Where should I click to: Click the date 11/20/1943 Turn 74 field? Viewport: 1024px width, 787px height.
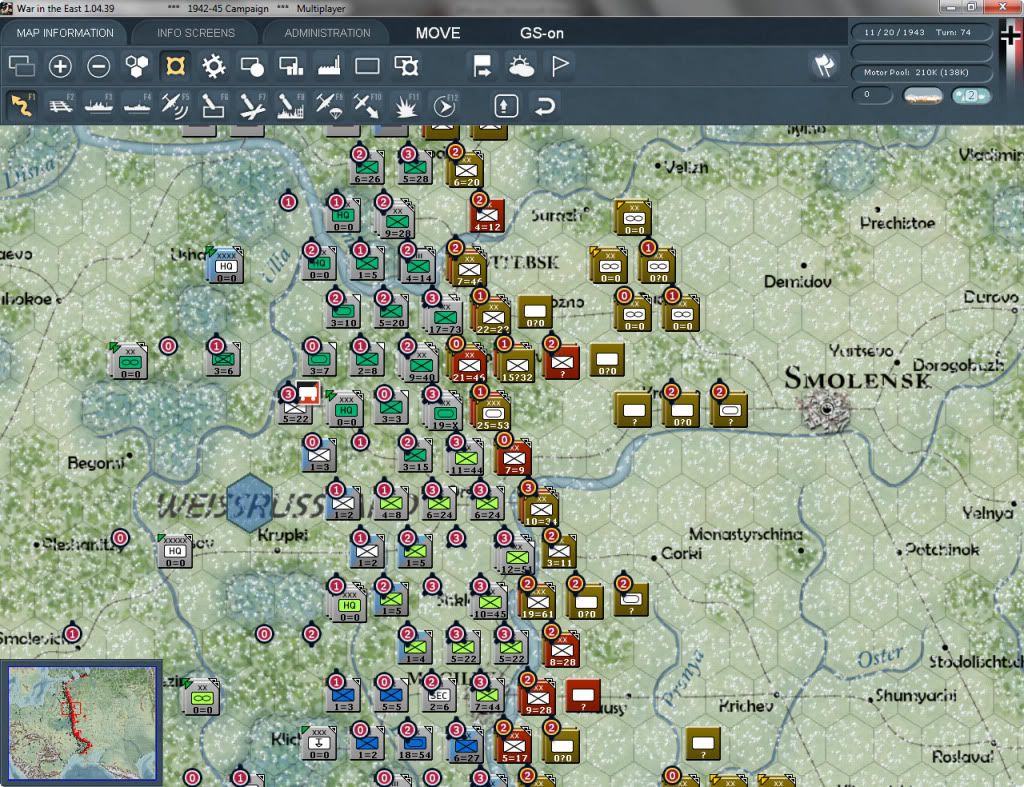point(921,32)
